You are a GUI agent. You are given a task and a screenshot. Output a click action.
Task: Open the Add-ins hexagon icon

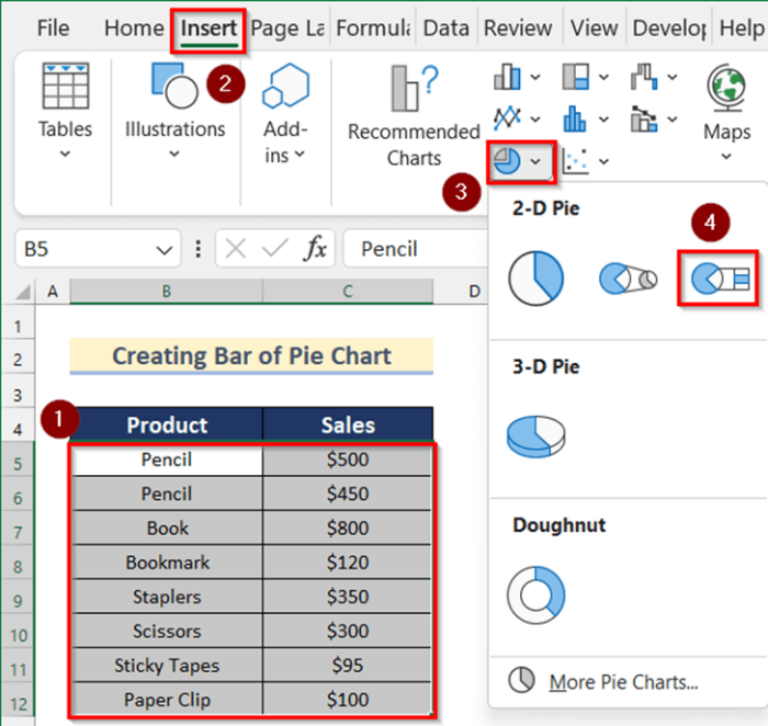[286, 85]
